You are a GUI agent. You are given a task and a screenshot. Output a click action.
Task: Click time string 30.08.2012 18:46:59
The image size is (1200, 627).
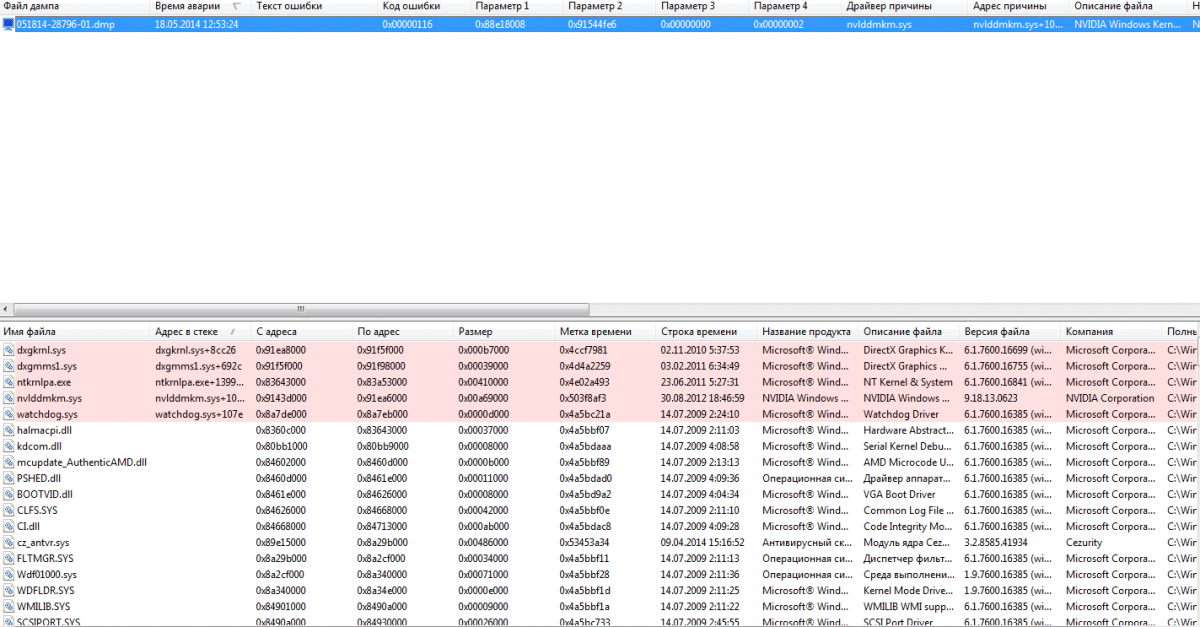coord(701,398)
